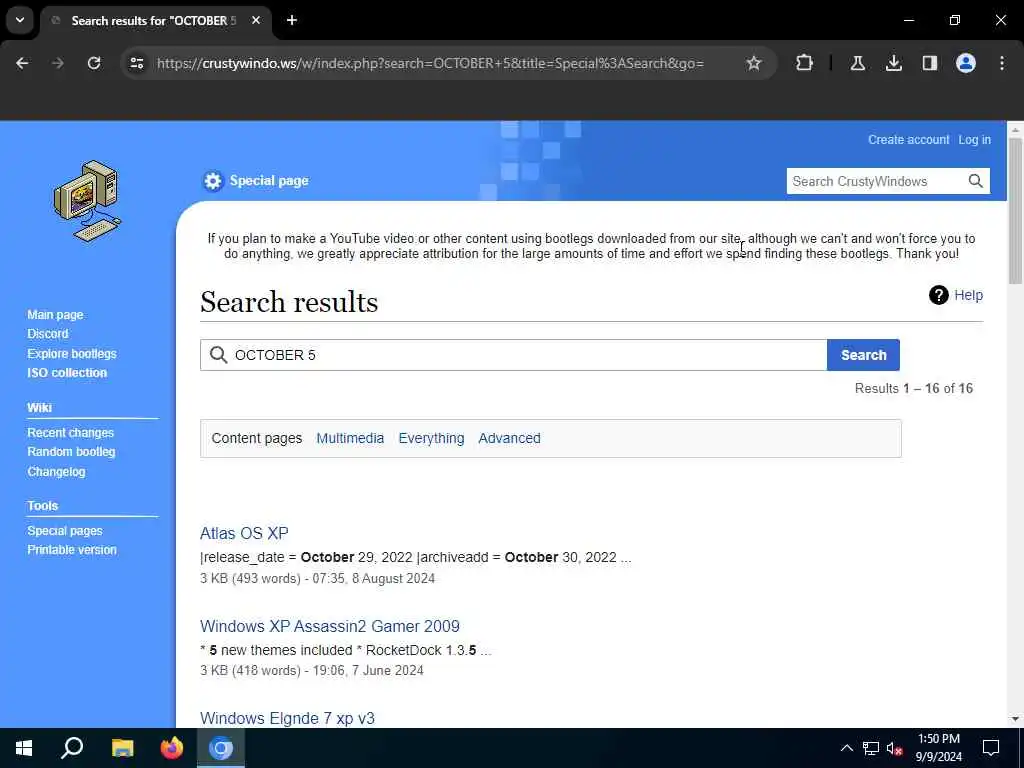
Task: Open Windows taskbar search
Action: (x=72, y=748)
